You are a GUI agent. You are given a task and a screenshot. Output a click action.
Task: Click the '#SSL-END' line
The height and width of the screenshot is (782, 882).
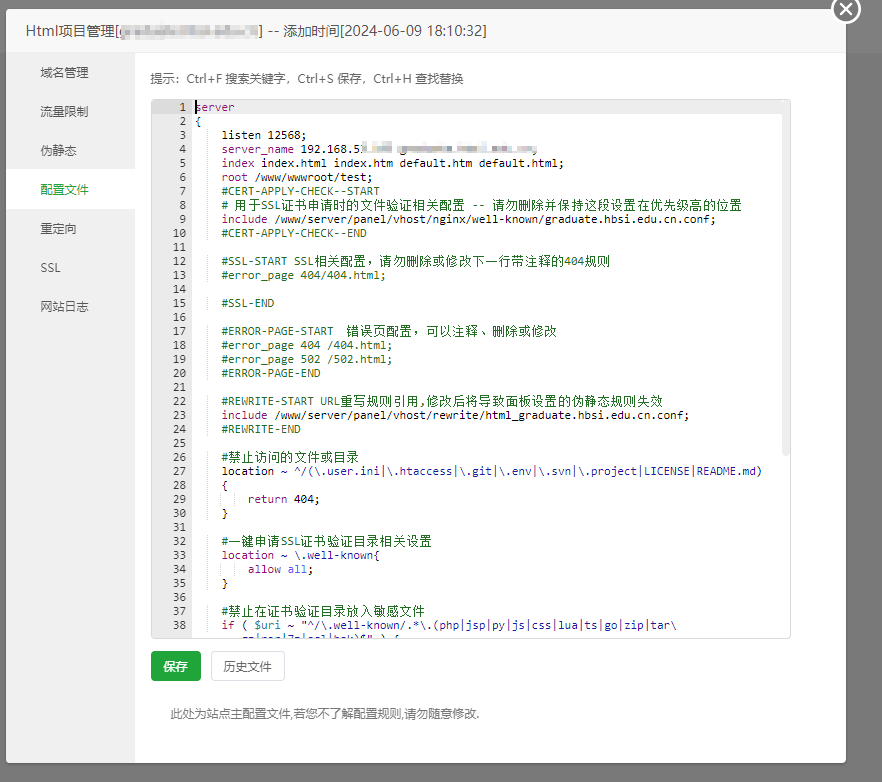pos(248,303)
